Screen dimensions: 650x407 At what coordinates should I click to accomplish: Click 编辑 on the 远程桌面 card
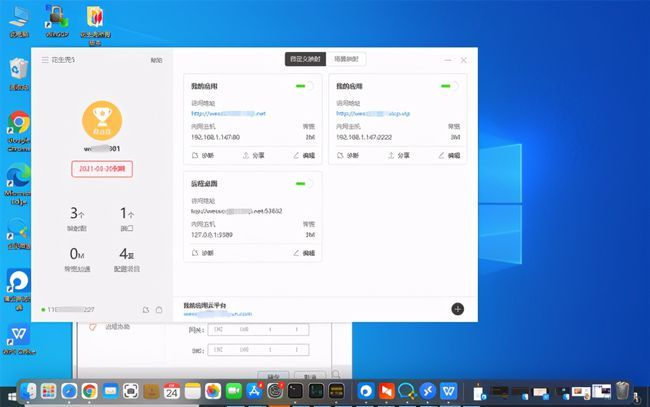tap(304, 253)
